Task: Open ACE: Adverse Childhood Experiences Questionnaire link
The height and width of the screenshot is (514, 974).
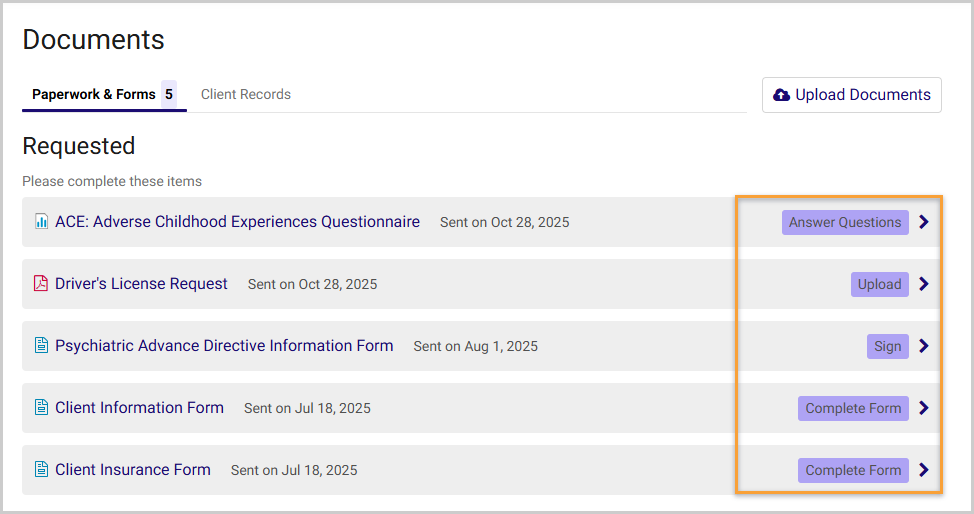Action: pos(237,222)
